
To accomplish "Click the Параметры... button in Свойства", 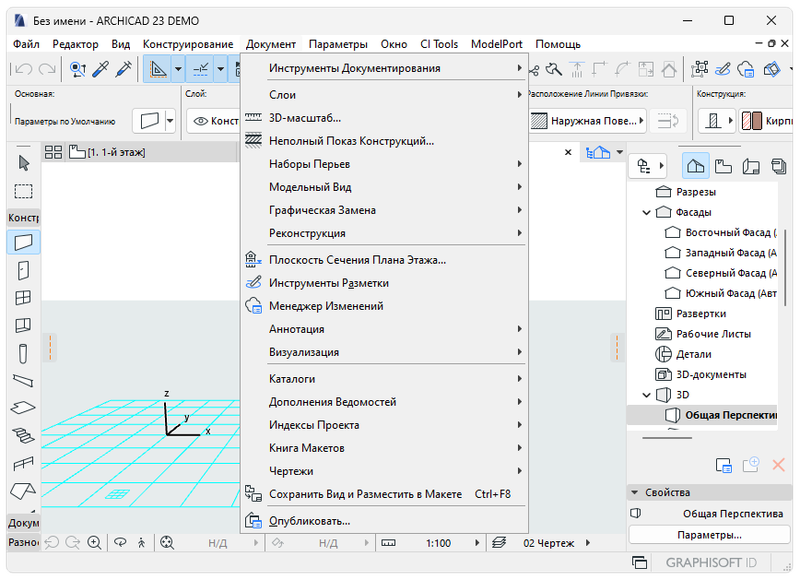I will pyautogui.click(x=709, y=535).
